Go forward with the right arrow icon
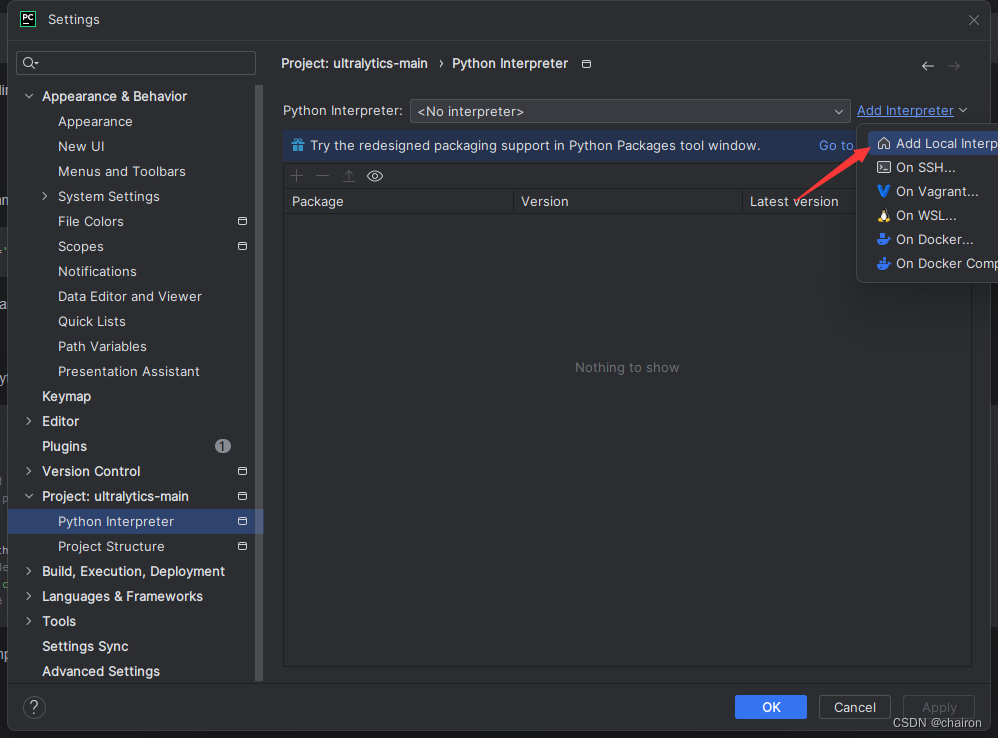The image size is (998, 738). [953, 66]
